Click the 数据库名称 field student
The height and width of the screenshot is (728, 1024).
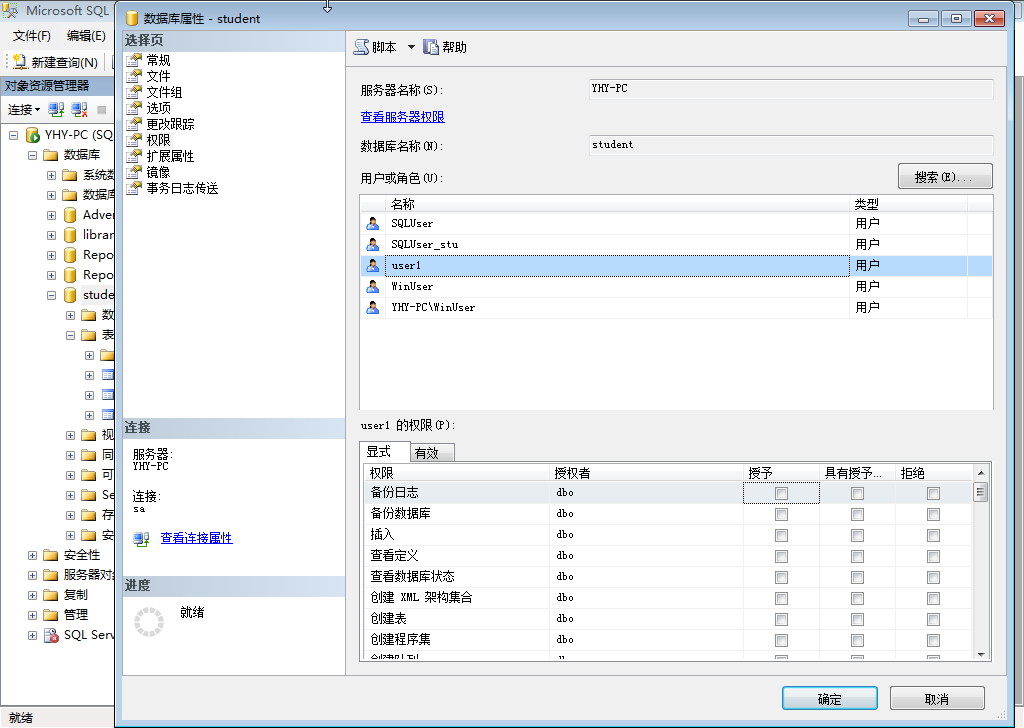click(791, 145)
